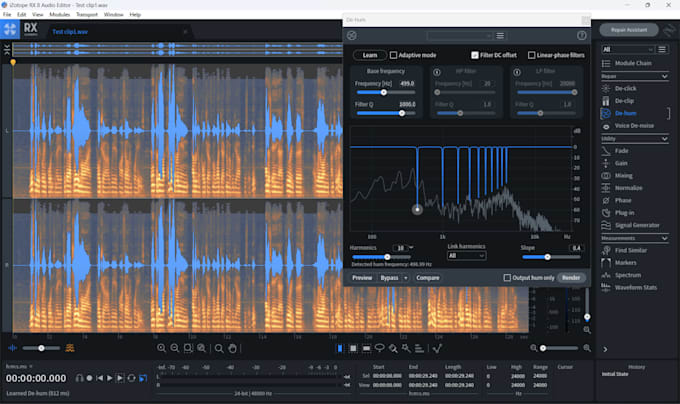
Task: Select the magic wand selection tool
Action: point(406,348)
